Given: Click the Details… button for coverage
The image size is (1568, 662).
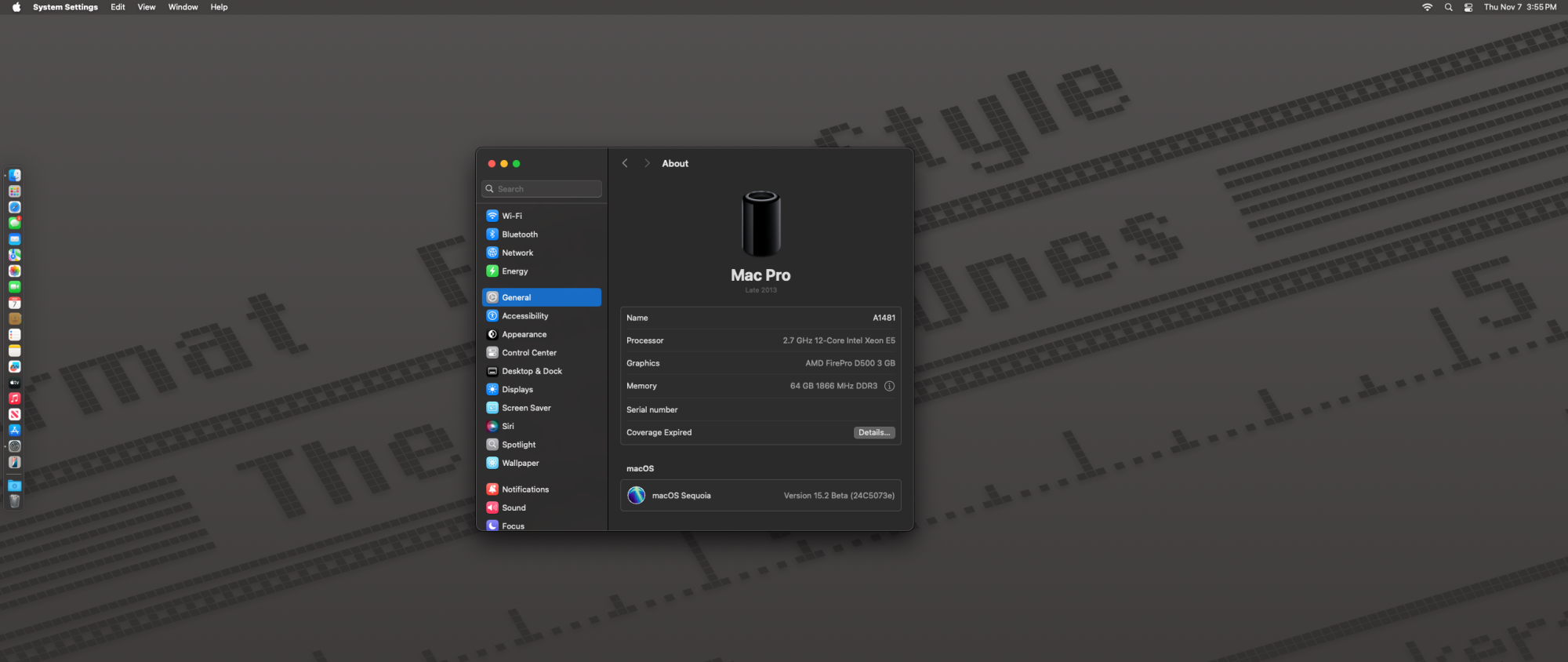Looking at the screenshot, I should click(874, 432).
